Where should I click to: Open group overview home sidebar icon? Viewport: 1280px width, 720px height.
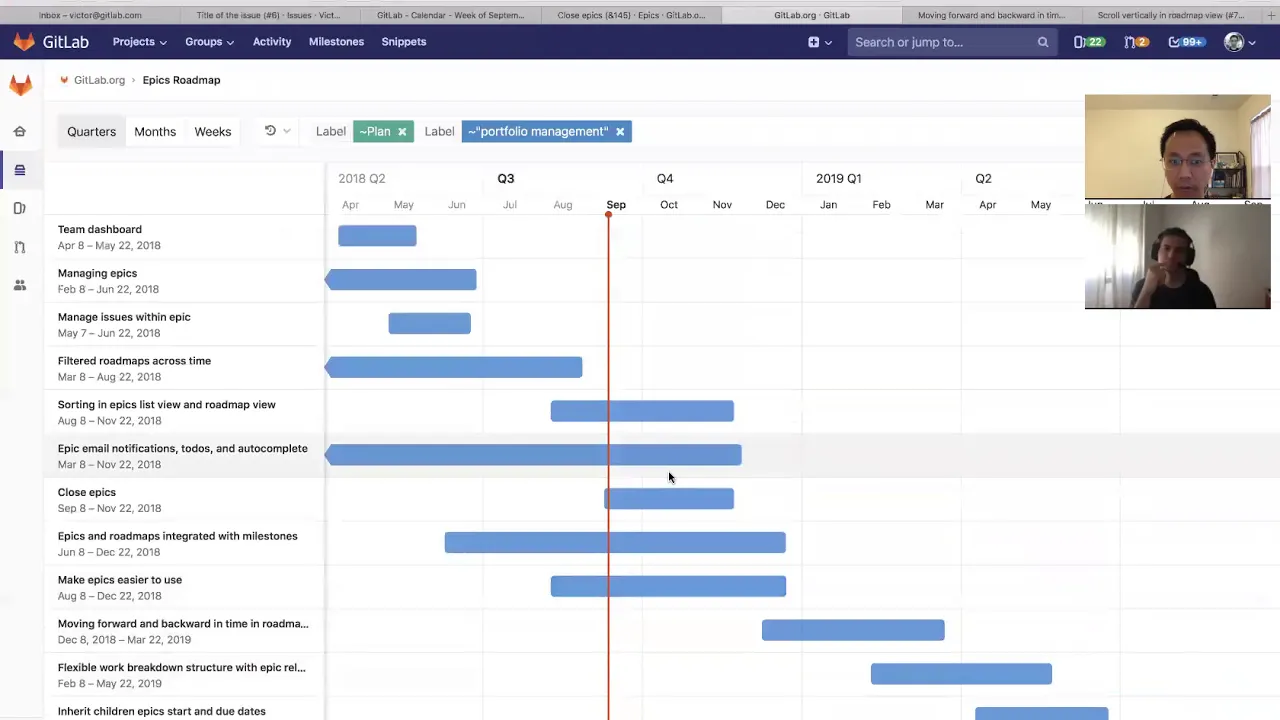tap(19, 131)
